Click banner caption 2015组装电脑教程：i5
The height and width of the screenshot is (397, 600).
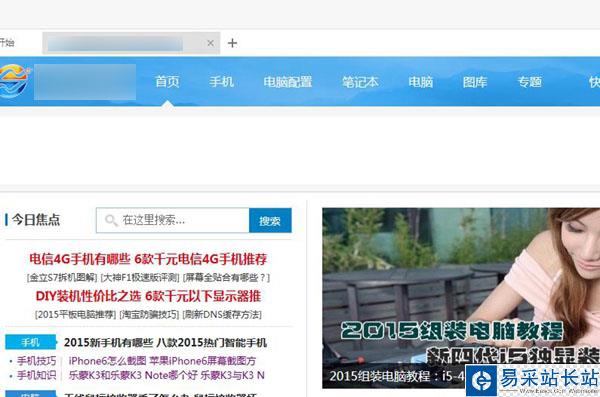[x=396, y=376]
